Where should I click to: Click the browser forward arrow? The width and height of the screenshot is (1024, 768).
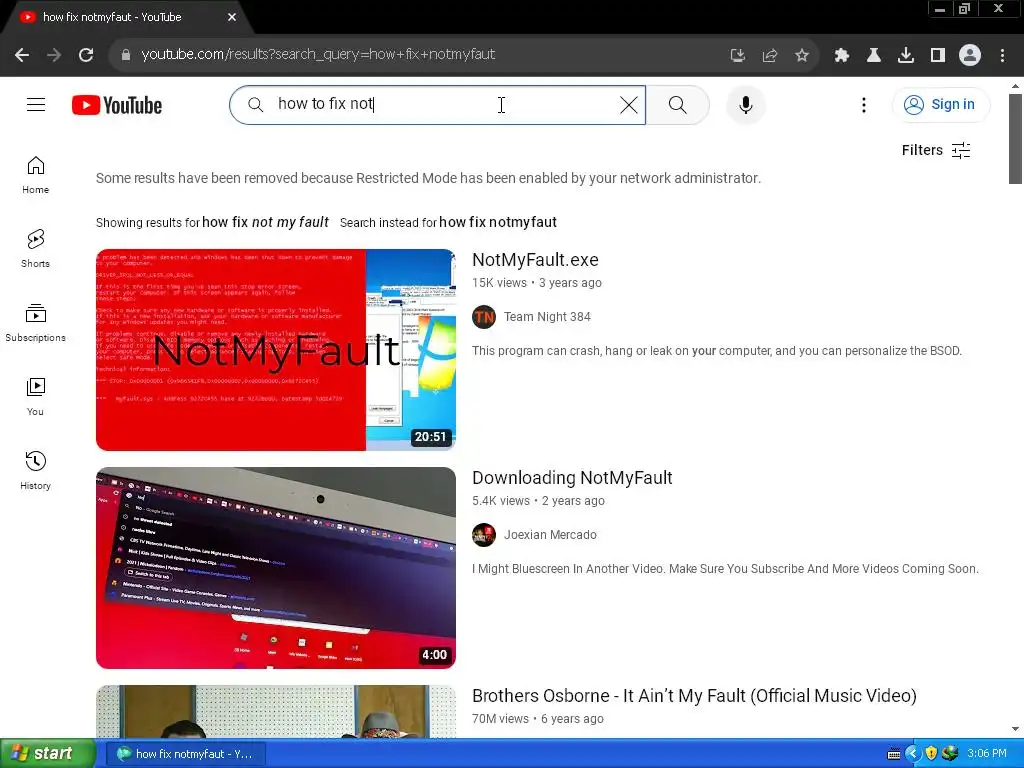pyautogui.click(x=54, y=55)
